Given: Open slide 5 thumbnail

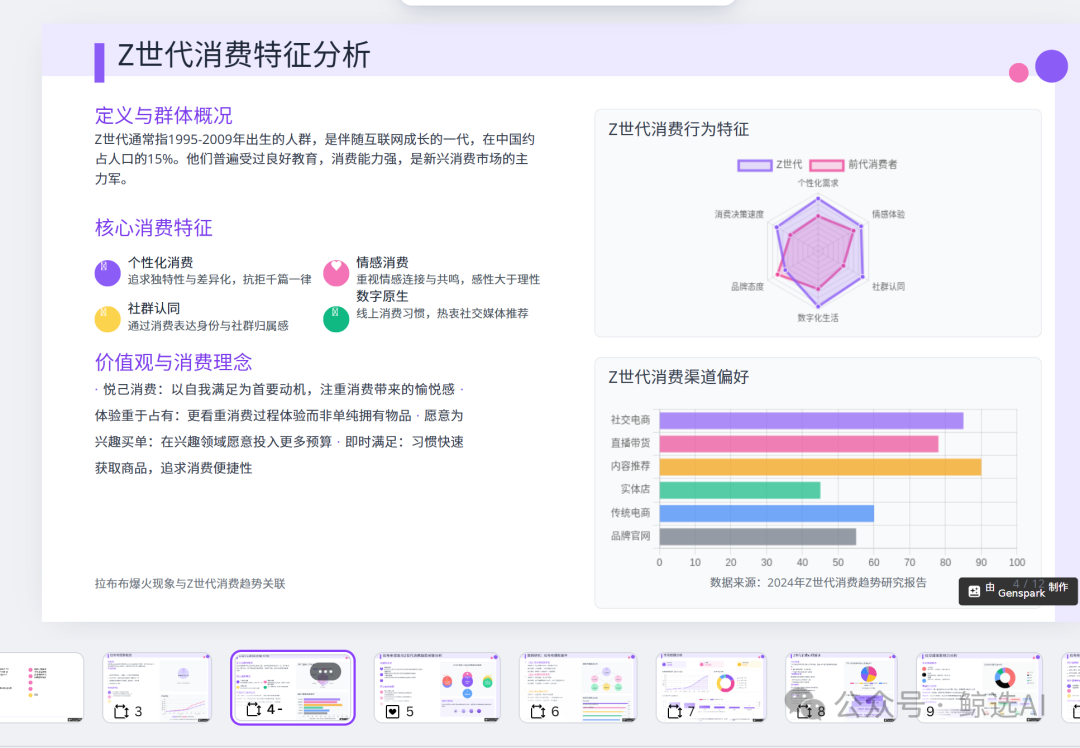Looking at the screenshot, I should pyautogui.click(x=437, y=687).
